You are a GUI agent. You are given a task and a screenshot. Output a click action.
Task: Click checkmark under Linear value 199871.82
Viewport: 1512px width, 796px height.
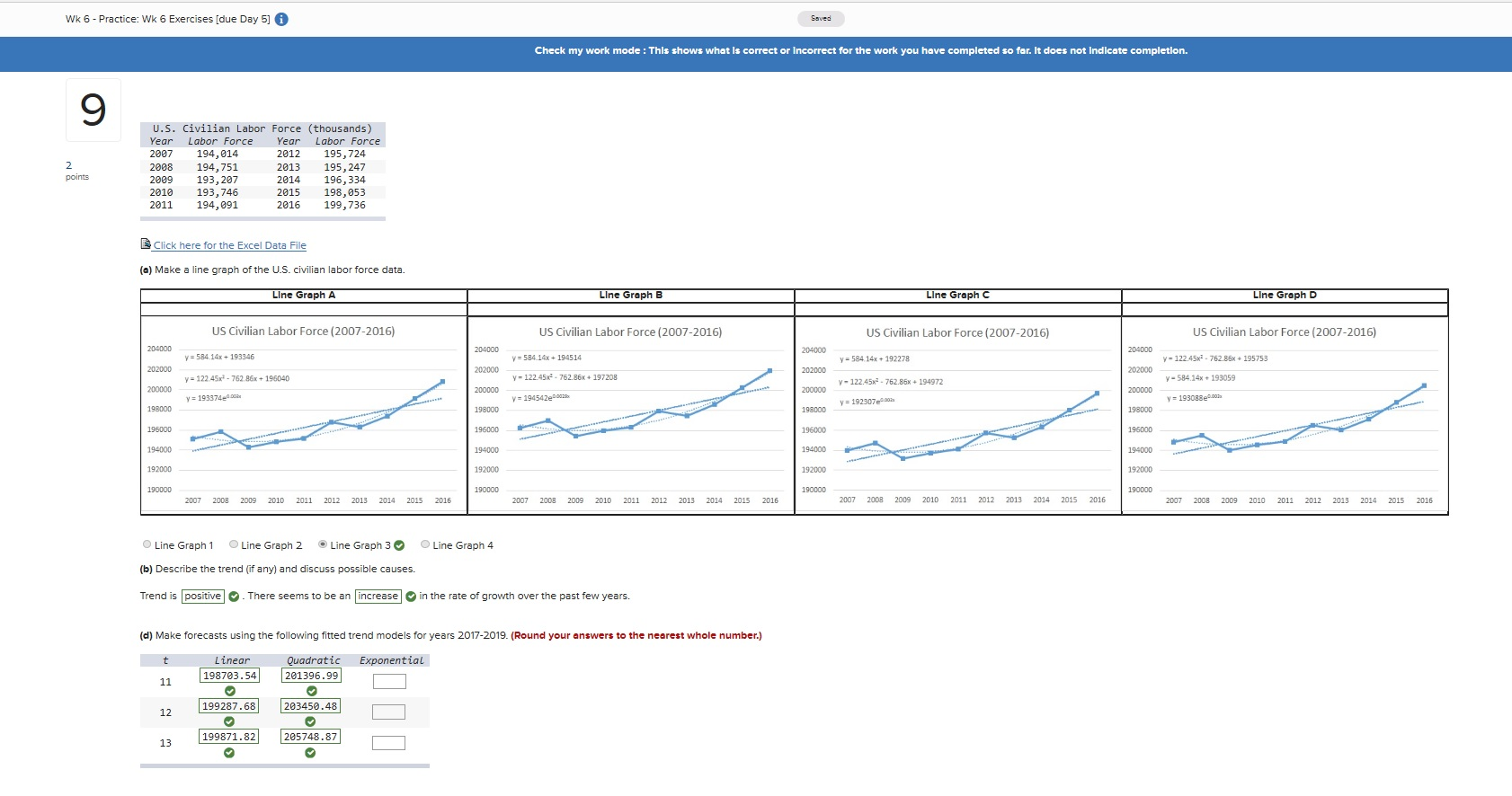[229, 753]
